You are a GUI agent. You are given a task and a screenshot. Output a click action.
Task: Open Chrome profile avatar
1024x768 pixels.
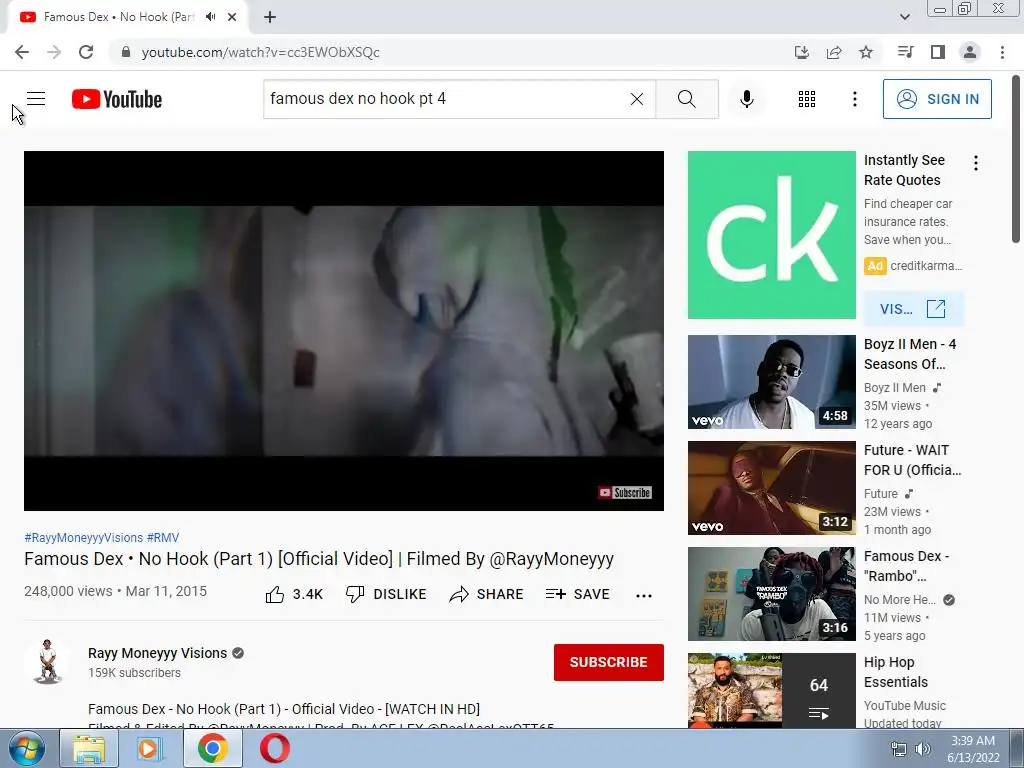coord(970,52)
